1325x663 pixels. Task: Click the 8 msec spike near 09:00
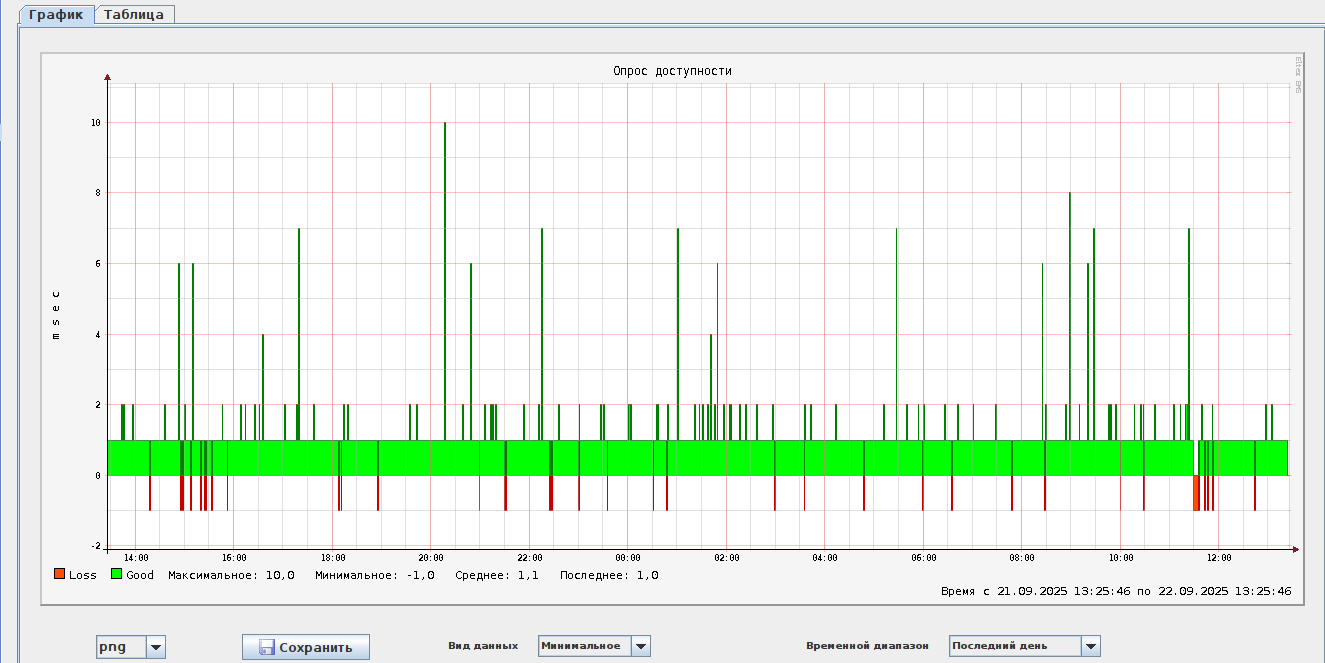point(1070,300)
